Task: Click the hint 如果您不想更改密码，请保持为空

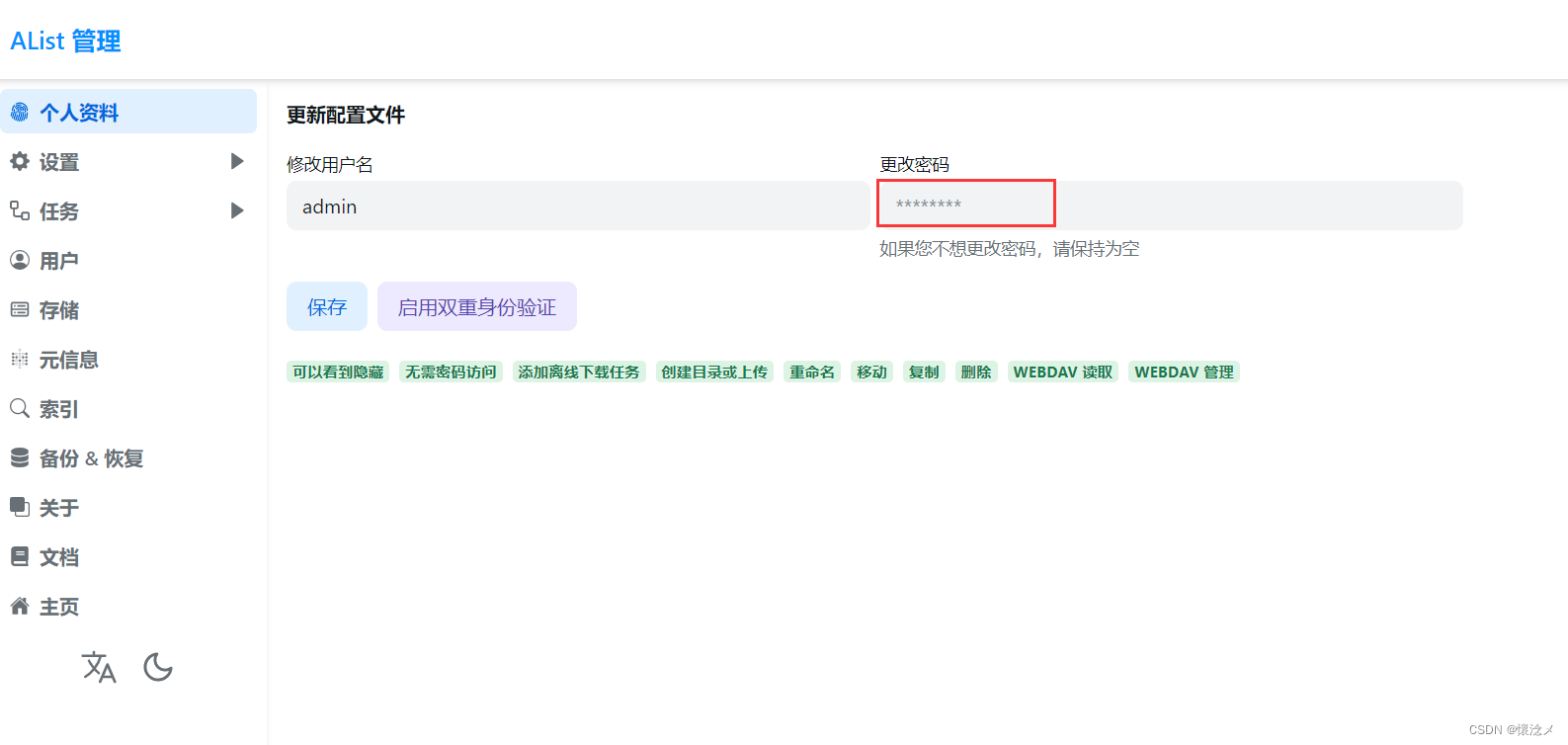Action: pos(1010,249)
